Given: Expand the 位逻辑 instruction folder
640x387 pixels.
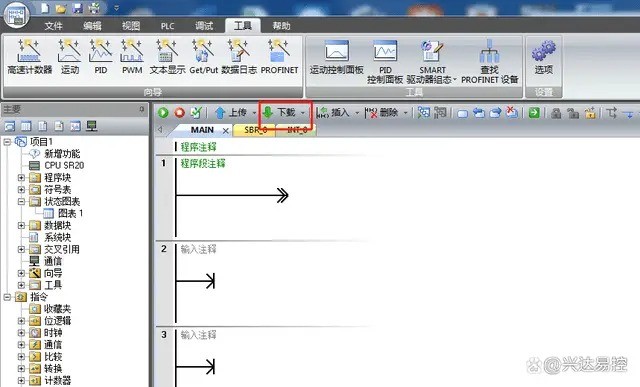Looking at the screenshot, I should 21,321.
